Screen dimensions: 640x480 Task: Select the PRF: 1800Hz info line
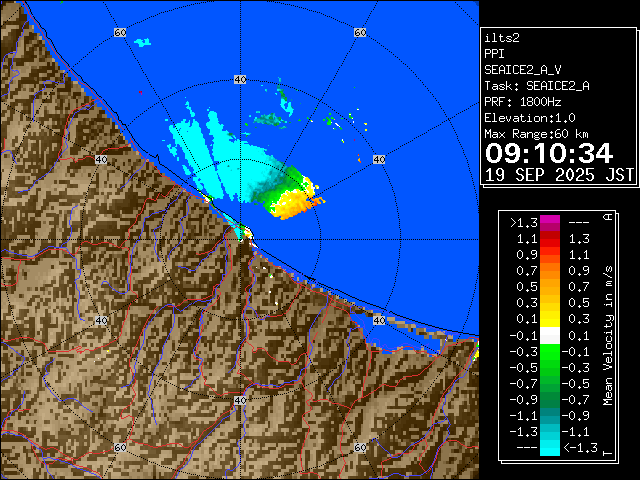coord(524,102)
